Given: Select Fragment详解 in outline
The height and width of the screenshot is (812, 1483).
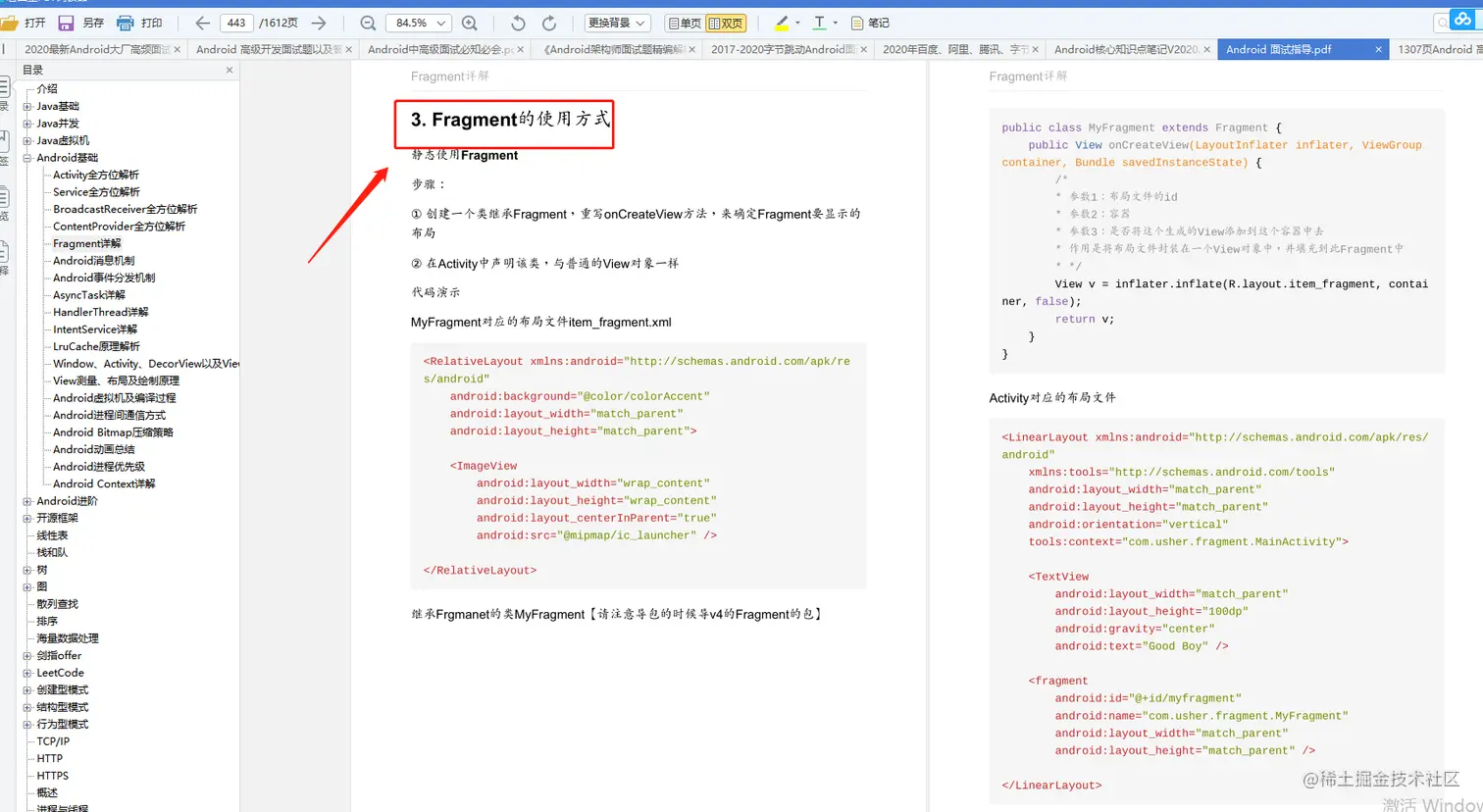Looking at the screenshot, I should (87, 243).
